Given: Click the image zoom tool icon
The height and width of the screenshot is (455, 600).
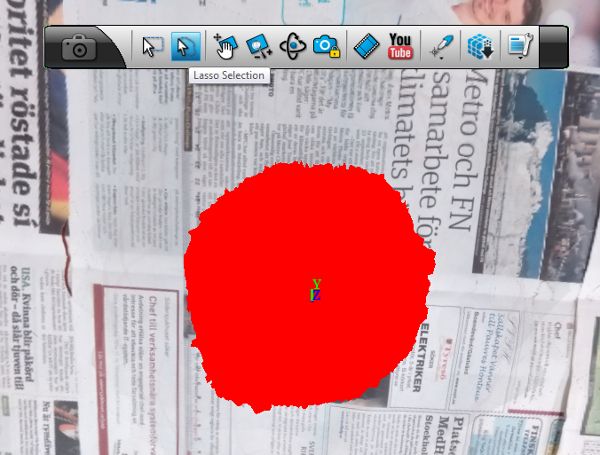Looking at the screenshot, I should pos(259,47).
